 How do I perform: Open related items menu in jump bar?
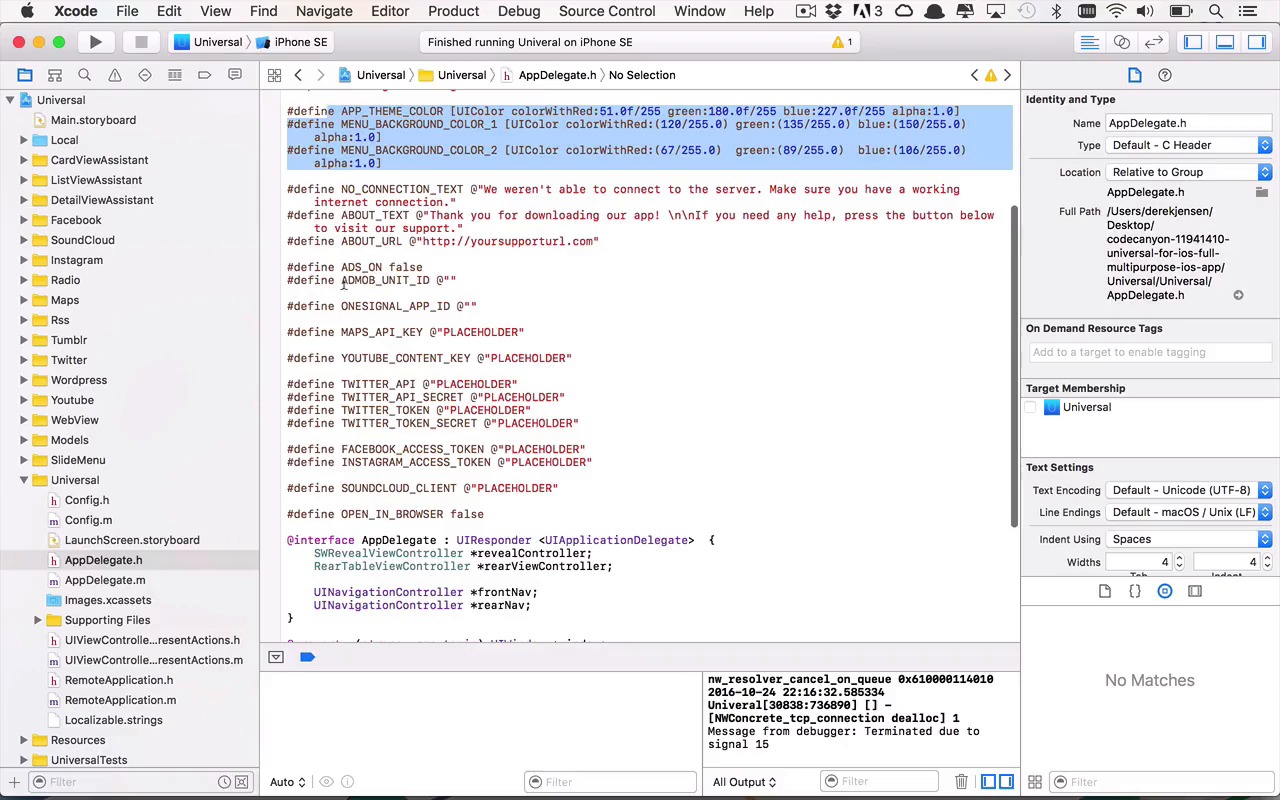coord(274,75)
